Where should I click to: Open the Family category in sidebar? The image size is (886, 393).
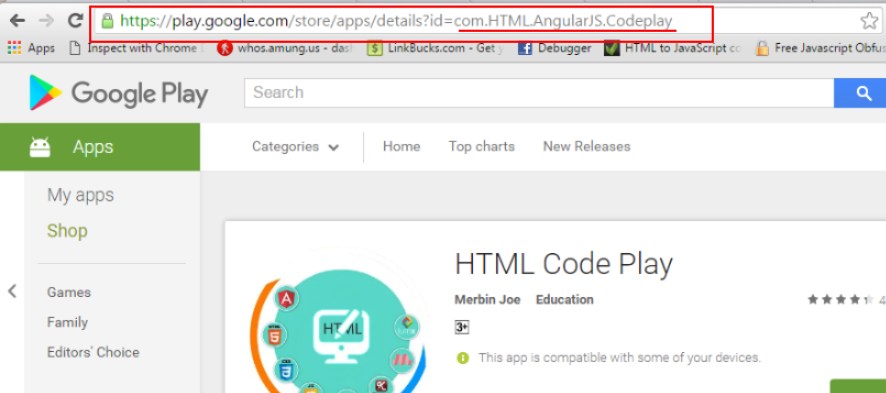click(x=67, y=322)
